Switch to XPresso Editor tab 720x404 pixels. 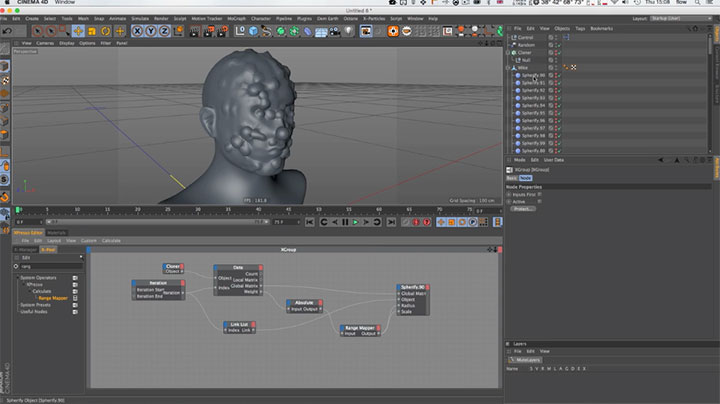28,233
